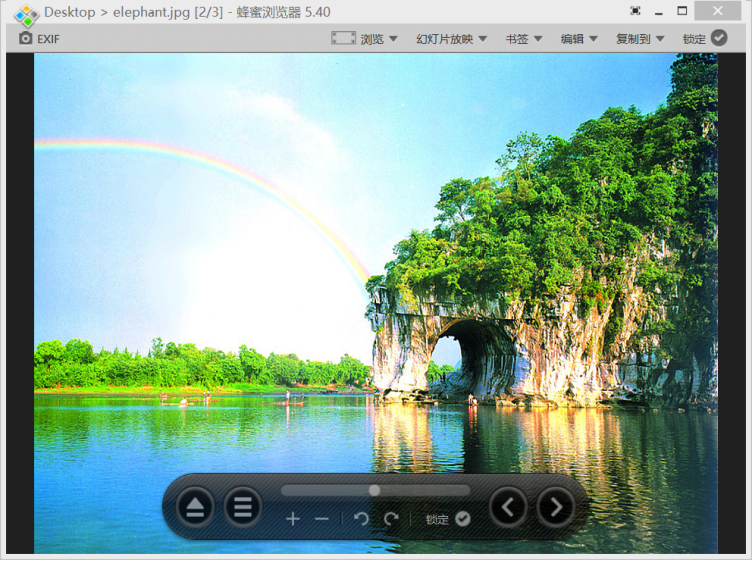752x561 pixels.
Task: Click the fullscreen frame icon beside 浏览
Action: point(343,38)
